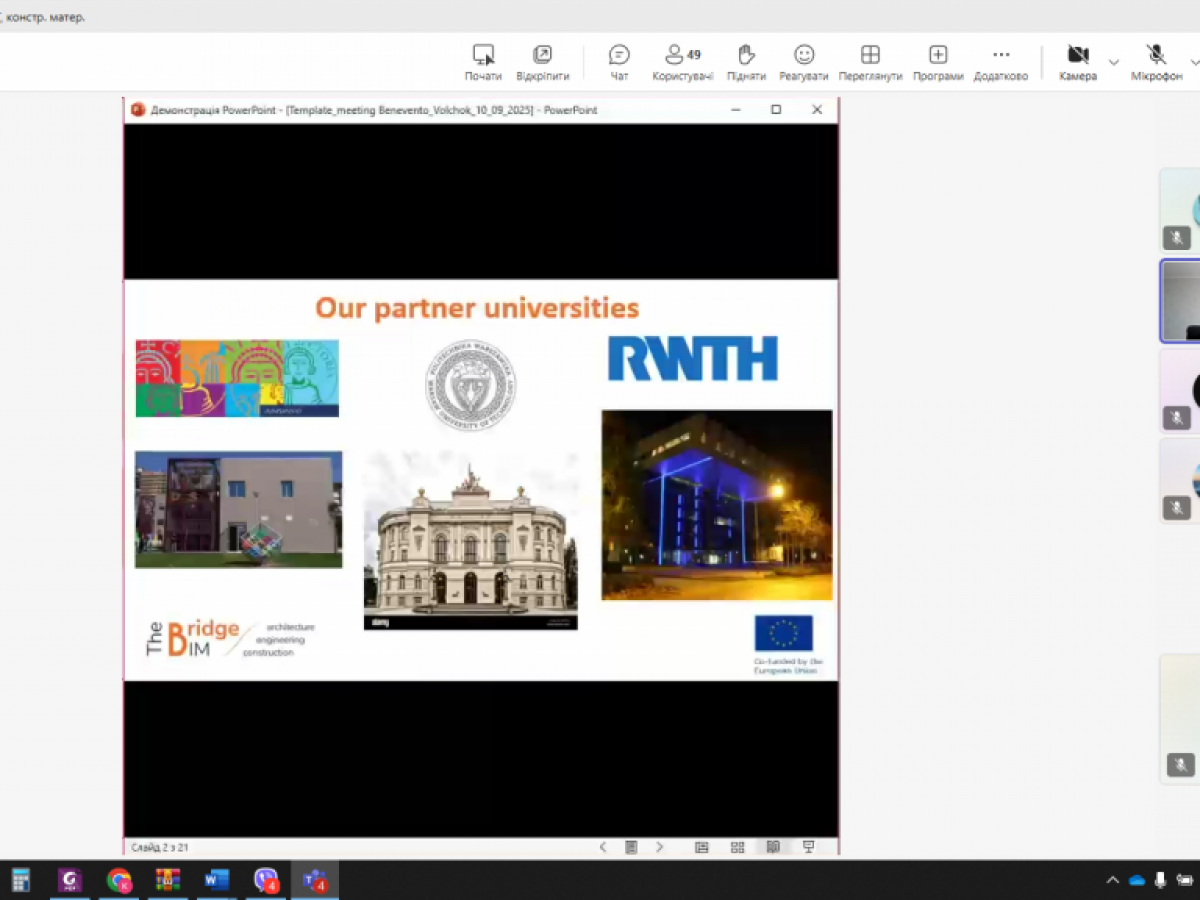The width and height of the screenshot is (1200, 900).
Task: Switch to Reading view in PowerPoint
Action: point(773,847)
